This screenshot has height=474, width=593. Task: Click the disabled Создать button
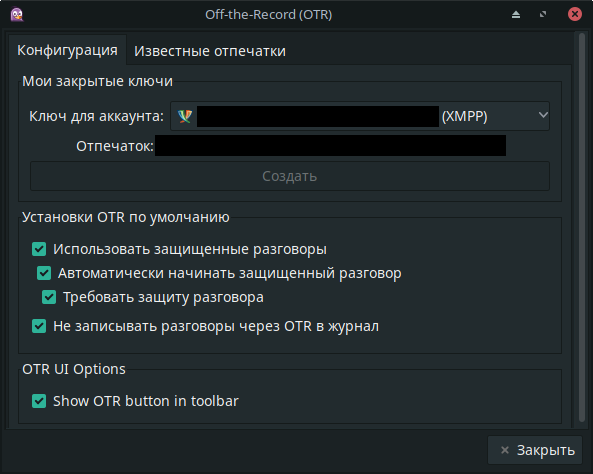290,176
